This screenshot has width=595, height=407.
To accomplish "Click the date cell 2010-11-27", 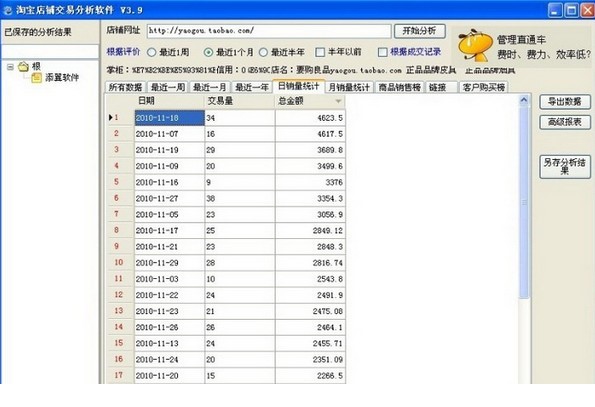I will coord(170,198).
